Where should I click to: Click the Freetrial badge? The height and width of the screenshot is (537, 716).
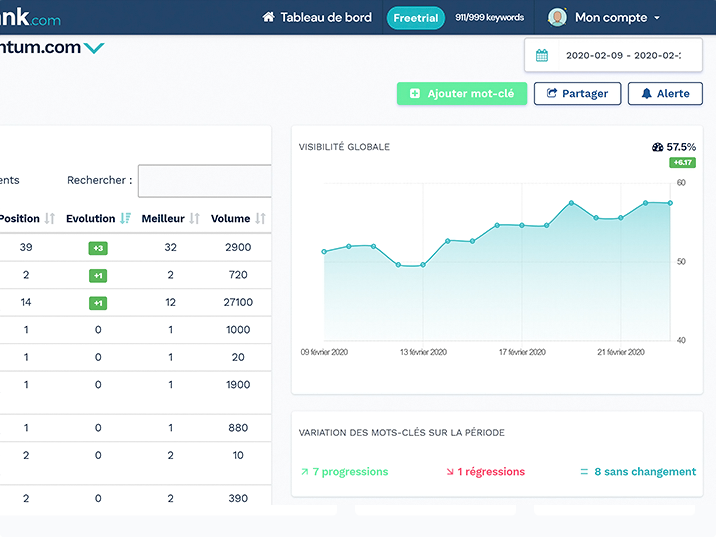pyautogui.click(x=416, y=18)
